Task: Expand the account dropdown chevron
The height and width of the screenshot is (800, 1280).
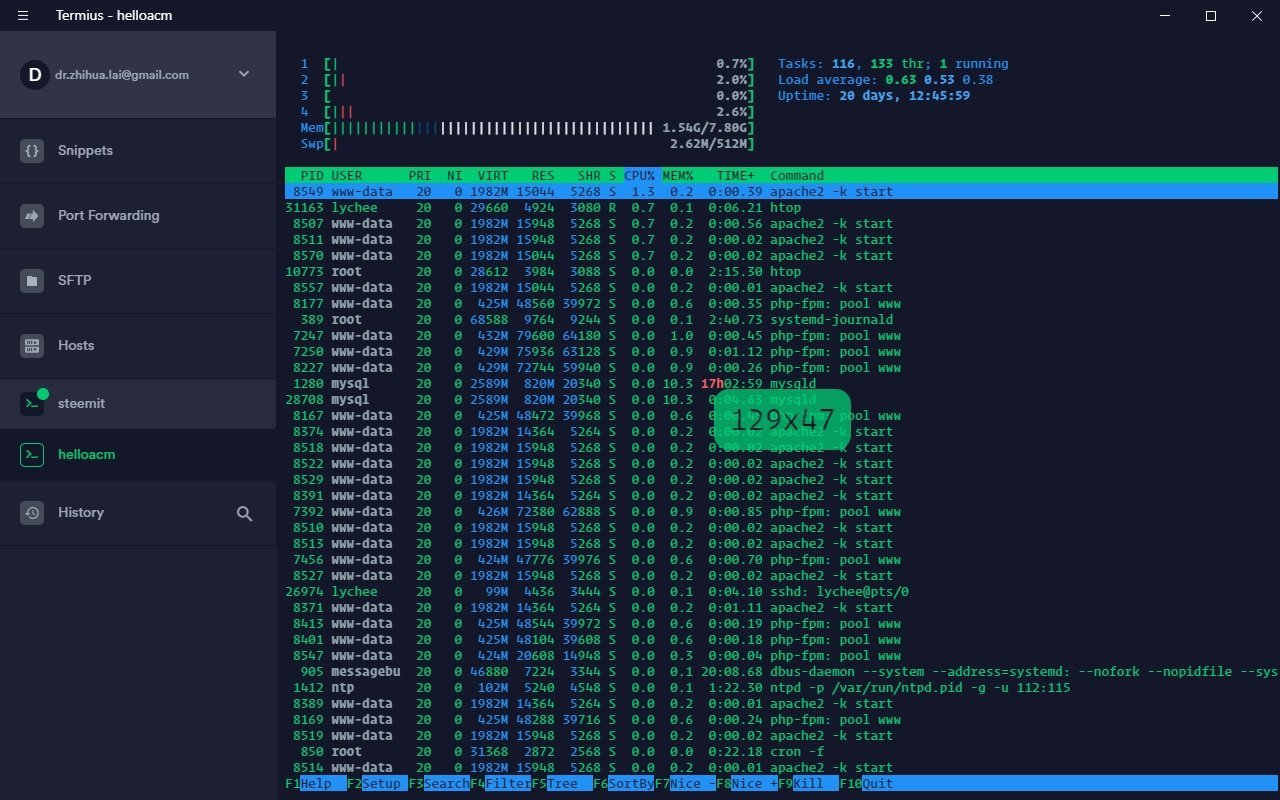Action: click(244, 74)
